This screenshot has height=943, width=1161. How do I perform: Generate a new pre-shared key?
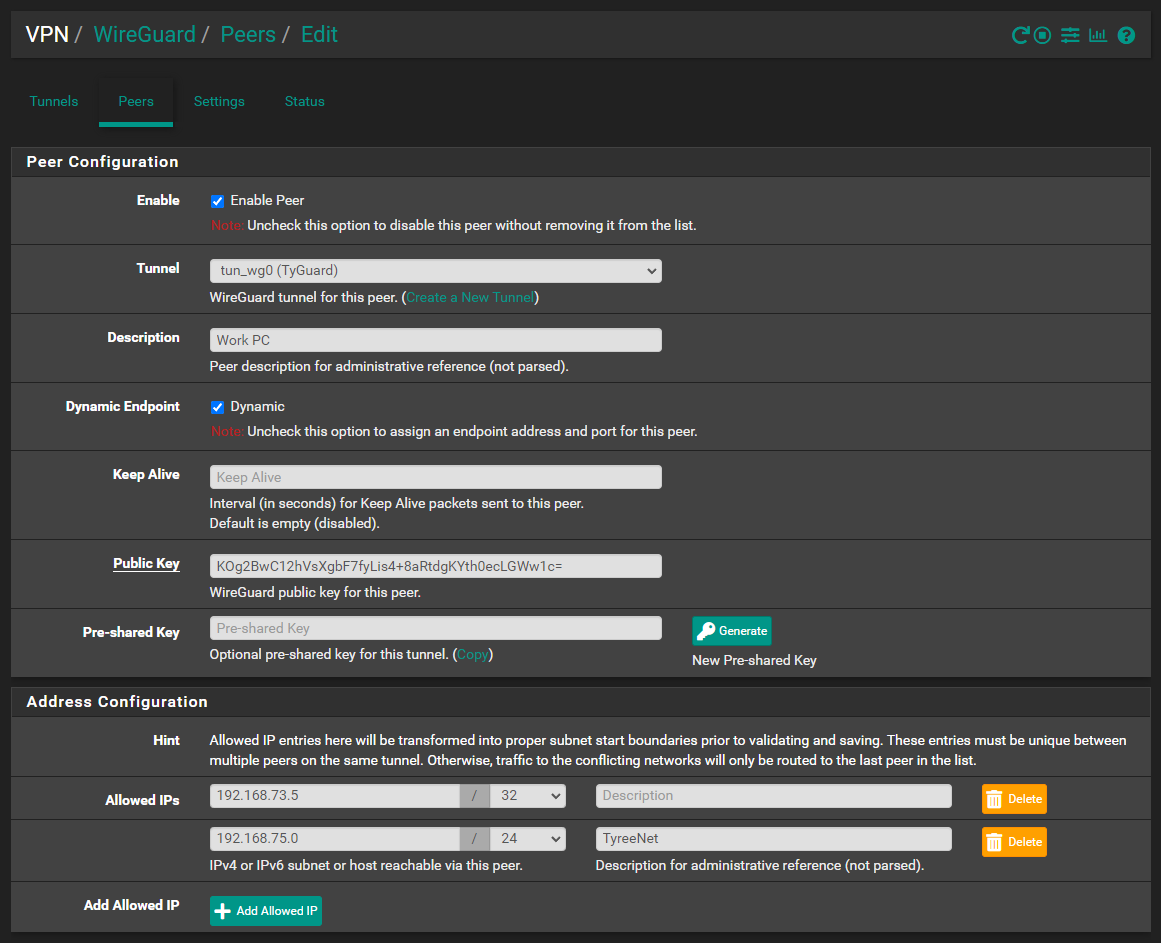732,631
